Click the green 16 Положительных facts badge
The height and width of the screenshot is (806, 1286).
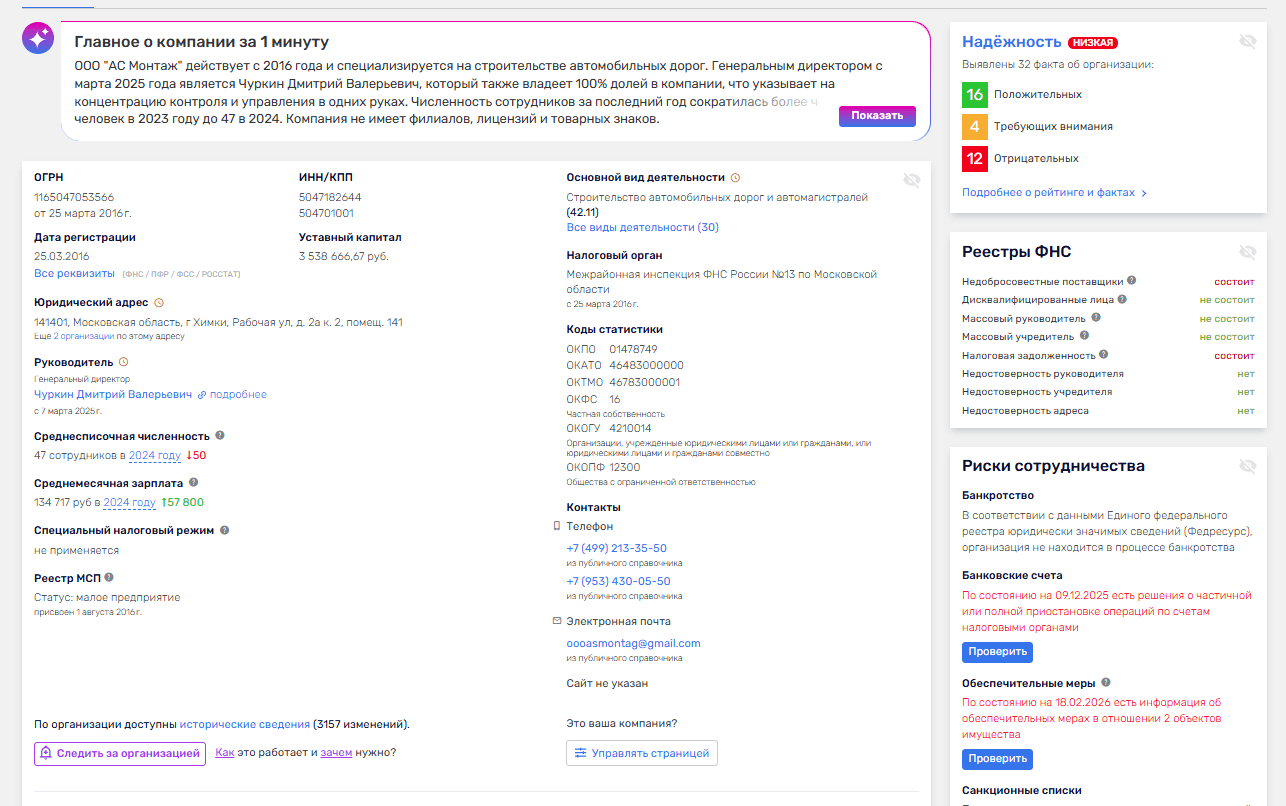975,95
